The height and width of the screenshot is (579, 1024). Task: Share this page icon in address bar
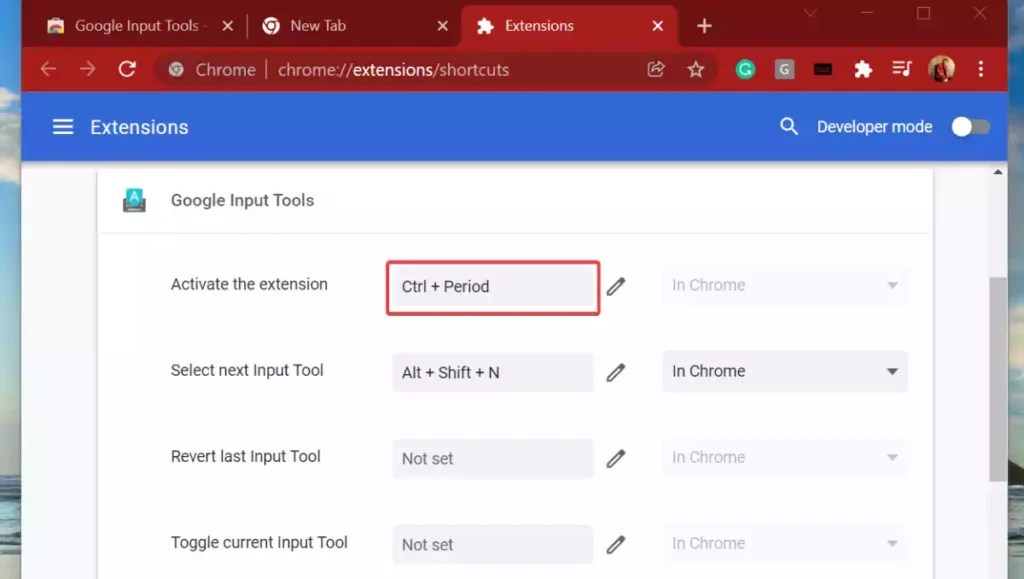[x=656, y=69]
